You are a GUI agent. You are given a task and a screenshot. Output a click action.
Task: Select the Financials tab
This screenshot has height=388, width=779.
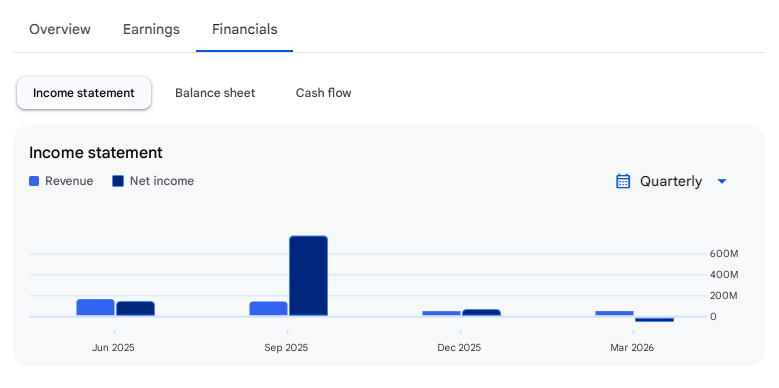(x=244, y=29)
